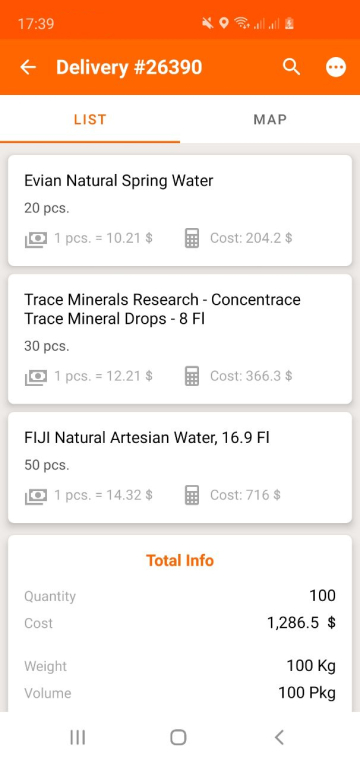Open Trace Minerals Research Concentrace item
The image size is (360, 760).
(180, 339)
